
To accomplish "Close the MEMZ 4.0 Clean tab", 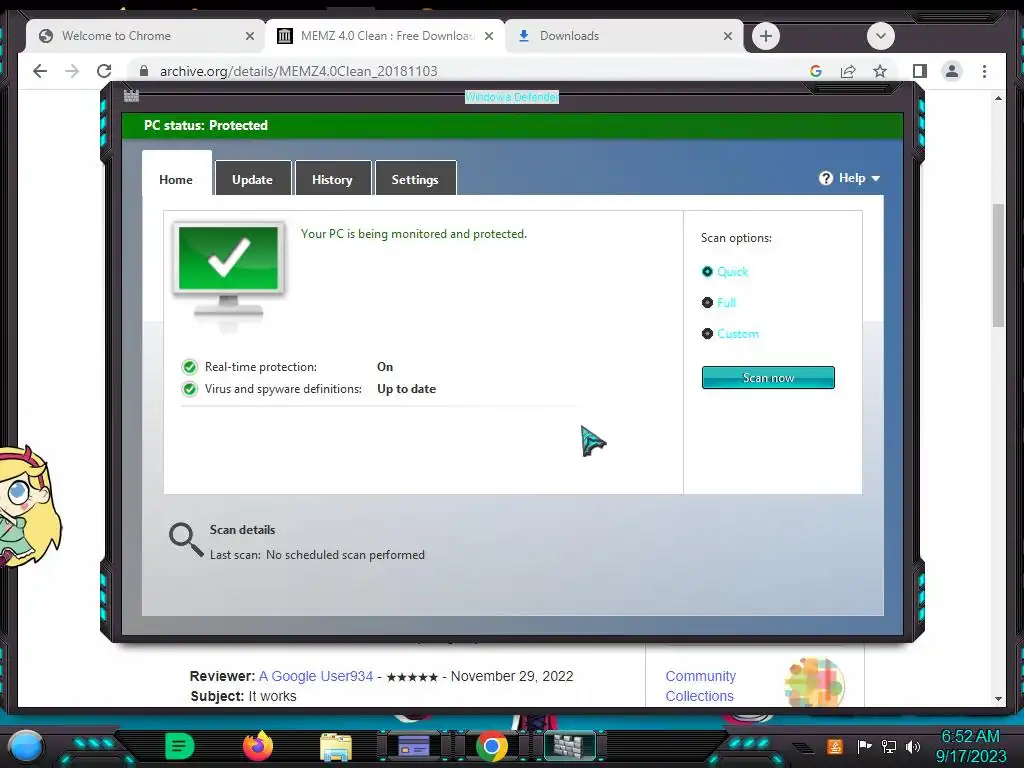I will tap(488, 36).
